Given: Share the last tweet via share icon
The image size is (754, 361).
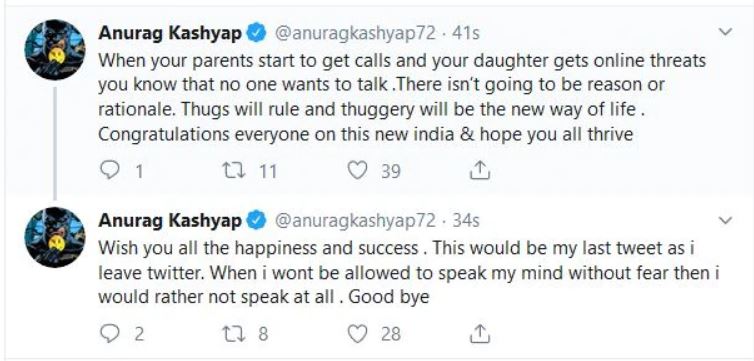Looking at the screenshot, I should (x=479, y=334).
